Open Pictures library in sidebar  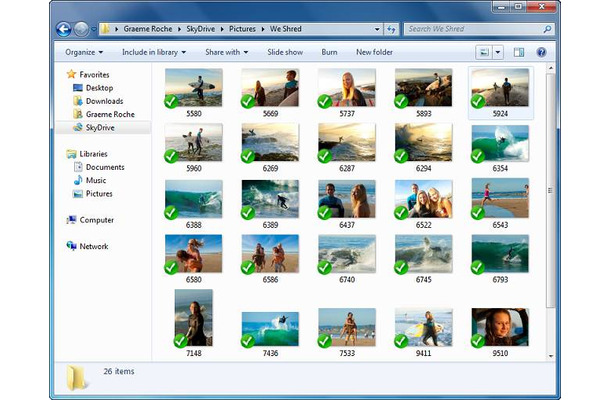[x=99, y=194]
